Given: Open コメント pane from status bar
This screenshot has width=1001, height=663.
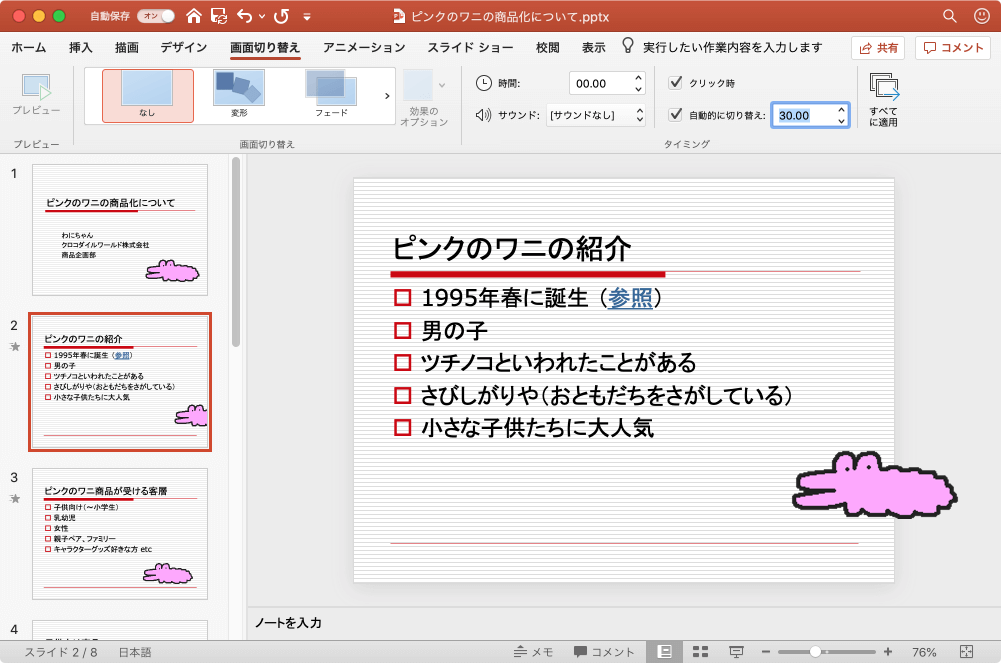Looking at the screenshot, I should click(x=604, y=652).
